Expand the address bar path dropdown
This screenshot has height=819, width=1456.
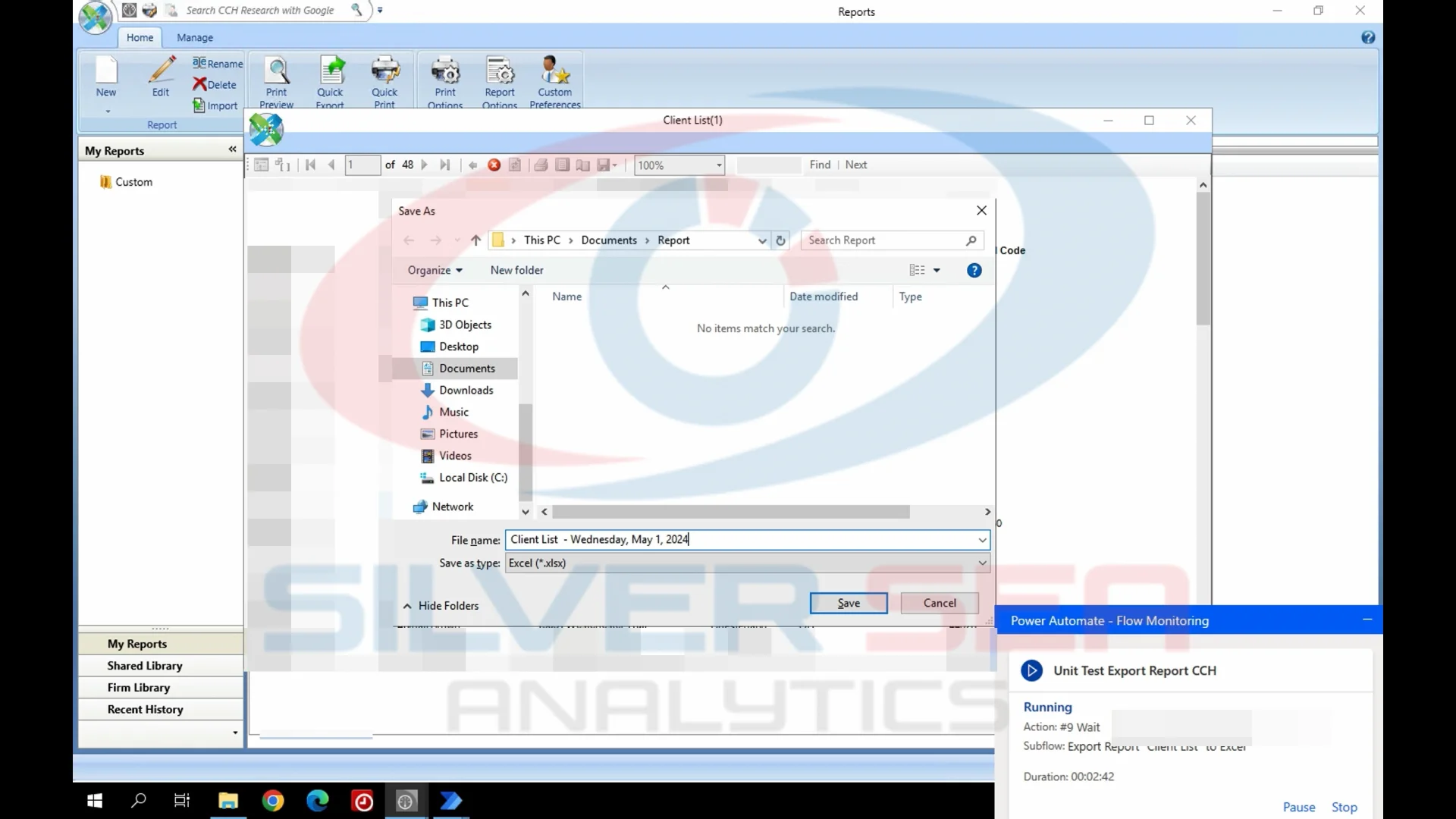(x=762, y=240)
